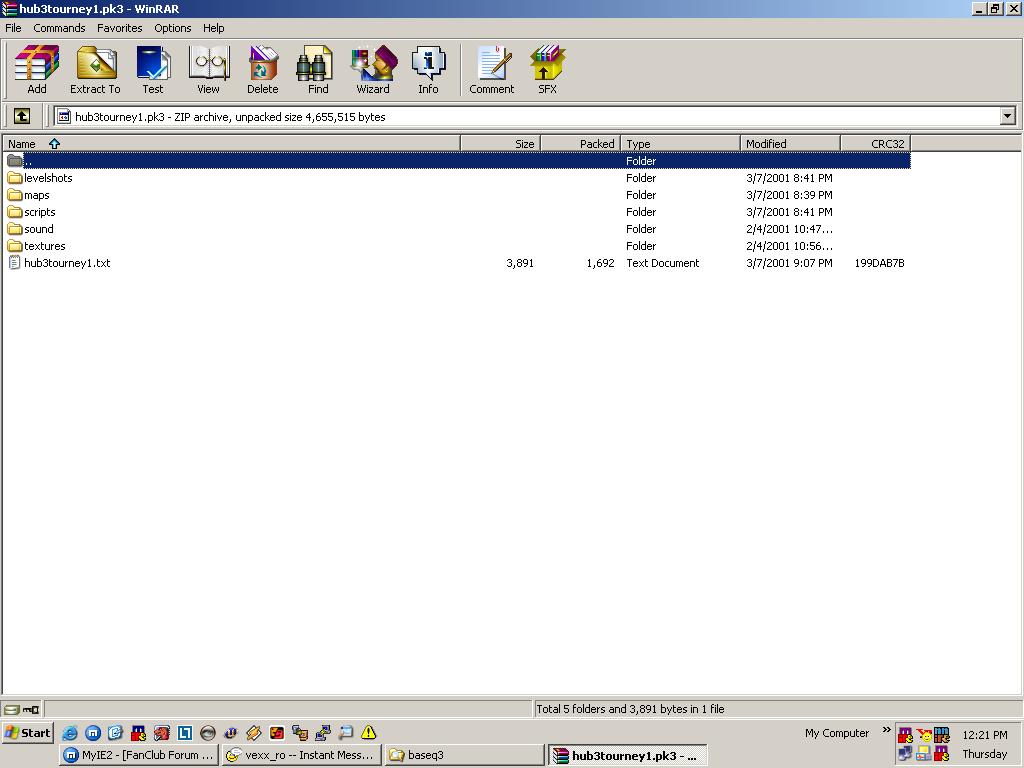The width and height of the screenshot is (1024, 768).
Task: Click the View toolbar icon
Action: click(208, 69)
